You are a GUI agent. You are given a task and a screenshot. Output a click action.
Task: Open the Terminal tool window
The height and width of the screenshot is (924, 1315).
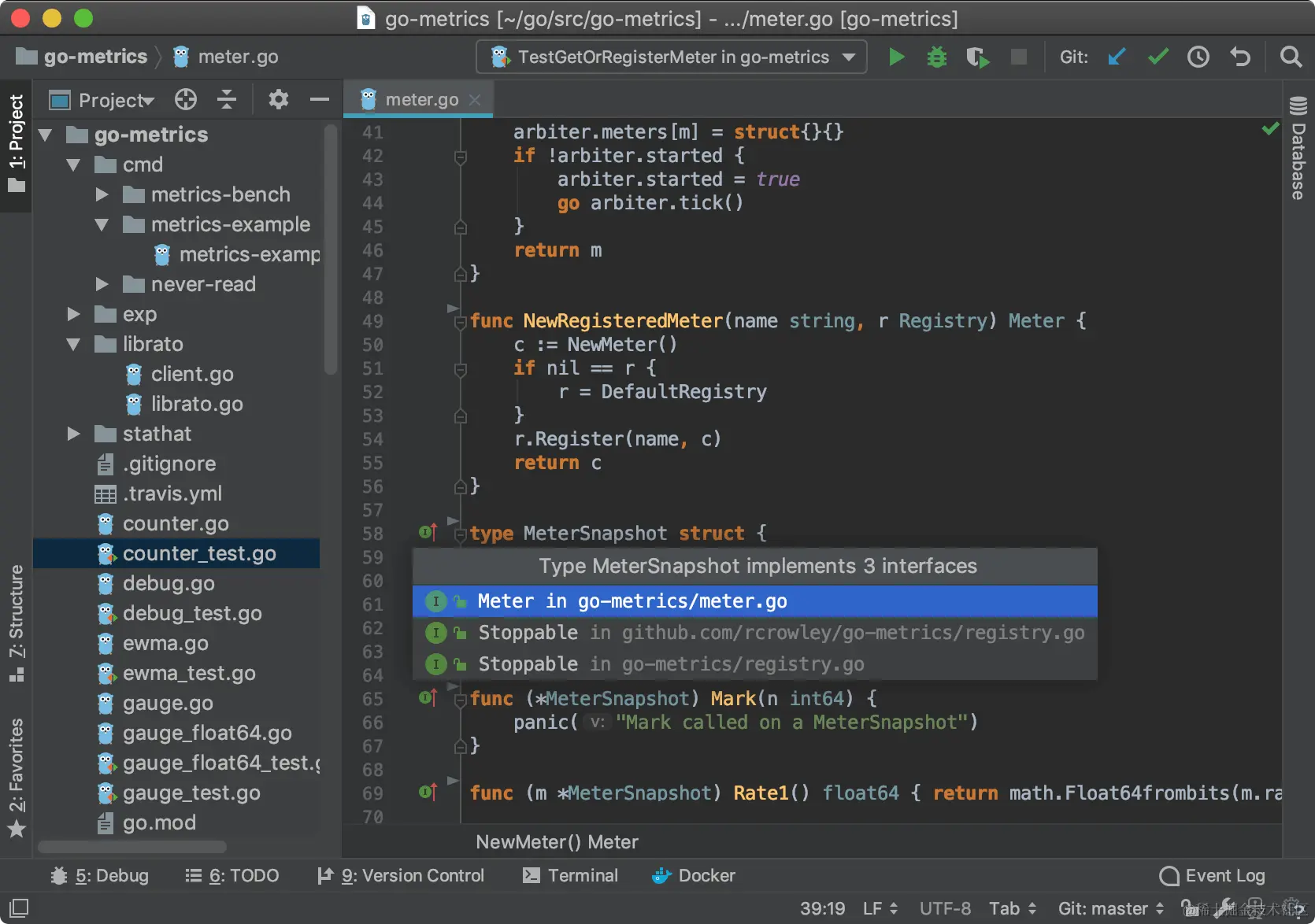(571, 875)
